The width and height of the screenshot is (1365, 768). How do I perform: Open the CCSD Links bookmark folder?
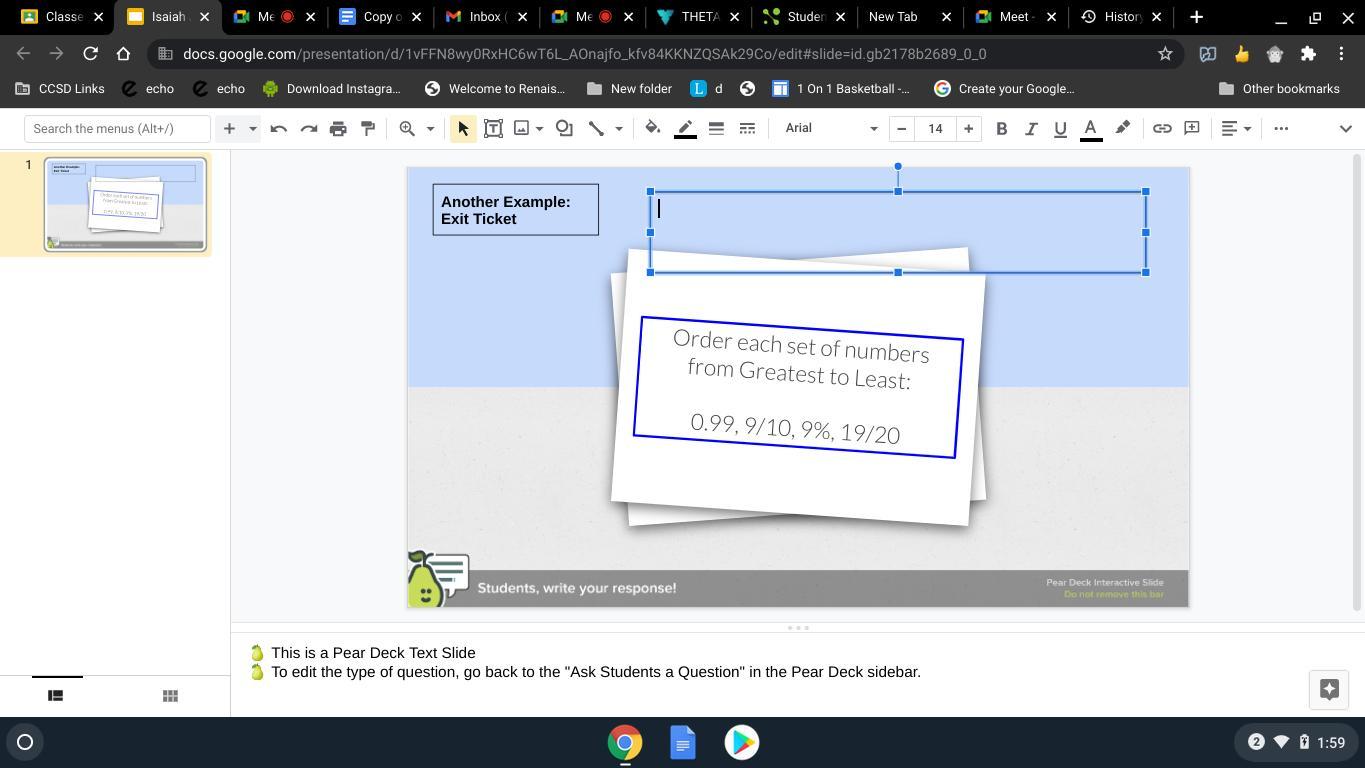[x=60, y=89]
